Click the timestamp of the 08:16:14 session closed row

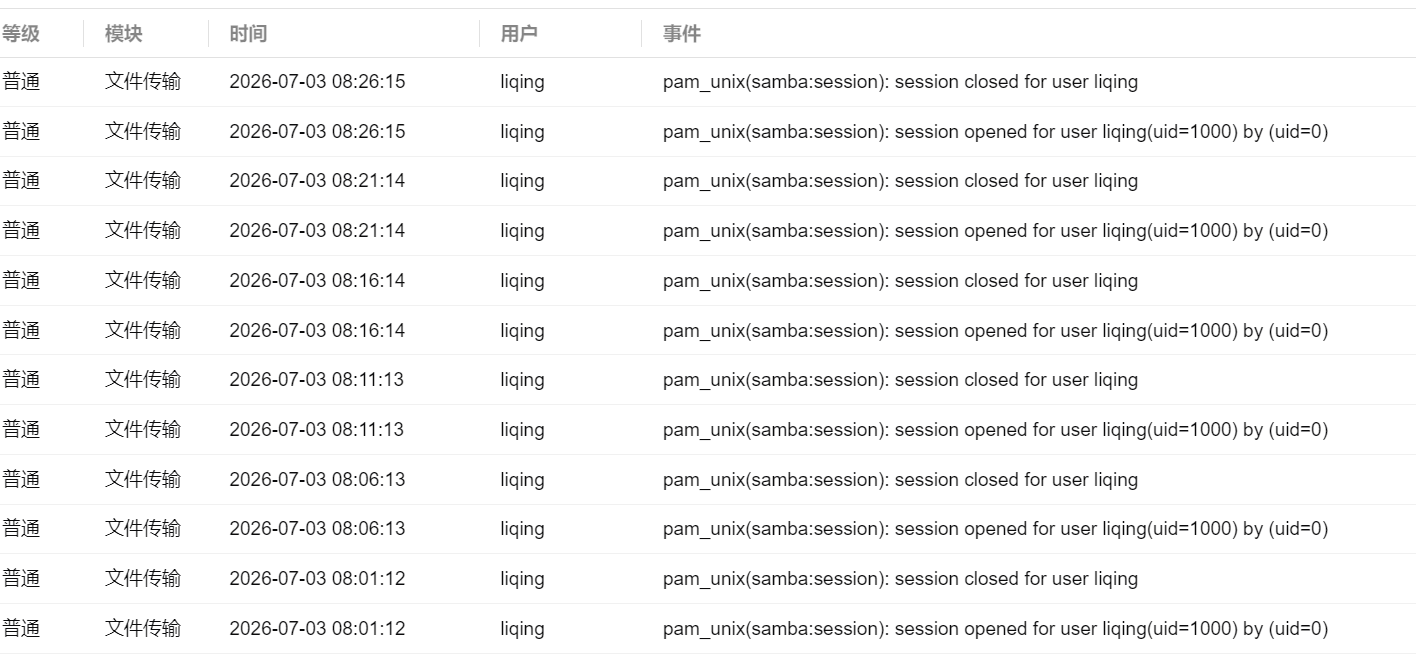[317, 281]
